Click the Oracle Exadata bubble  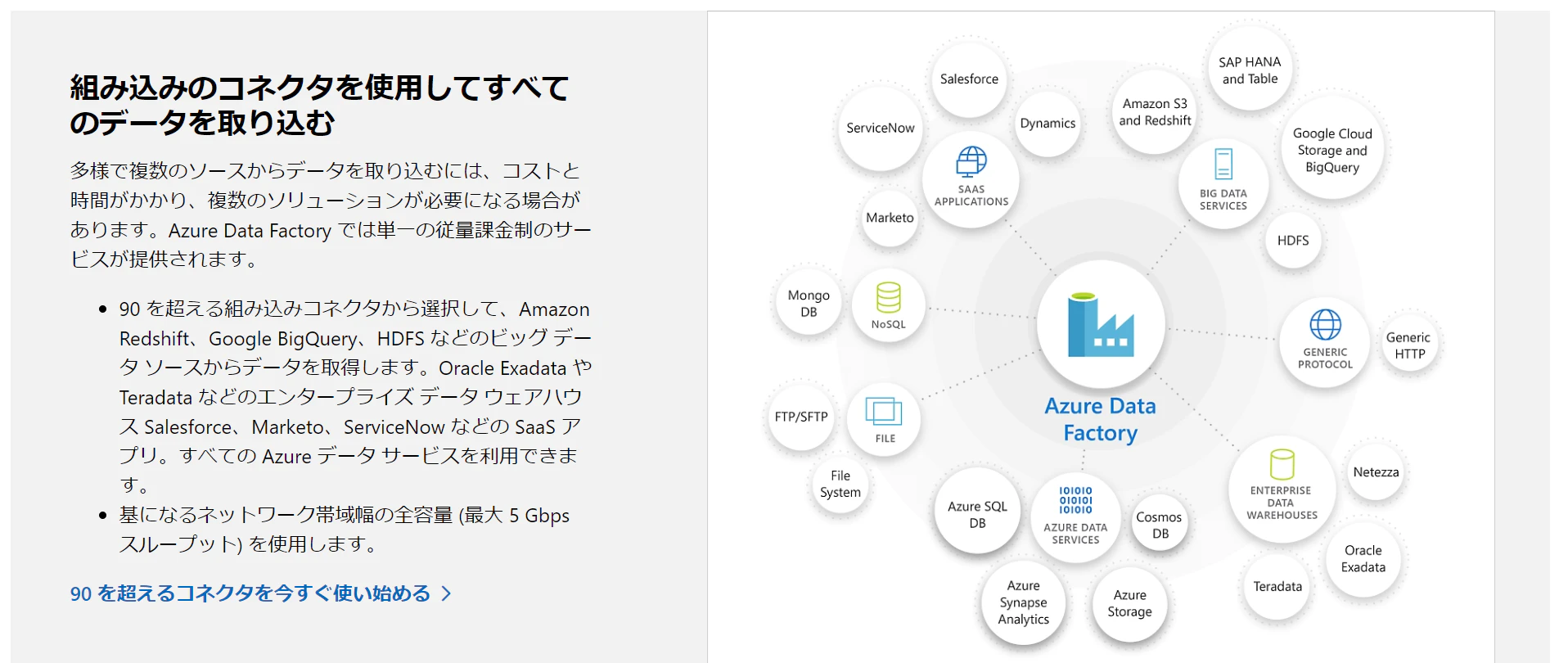1363,559
